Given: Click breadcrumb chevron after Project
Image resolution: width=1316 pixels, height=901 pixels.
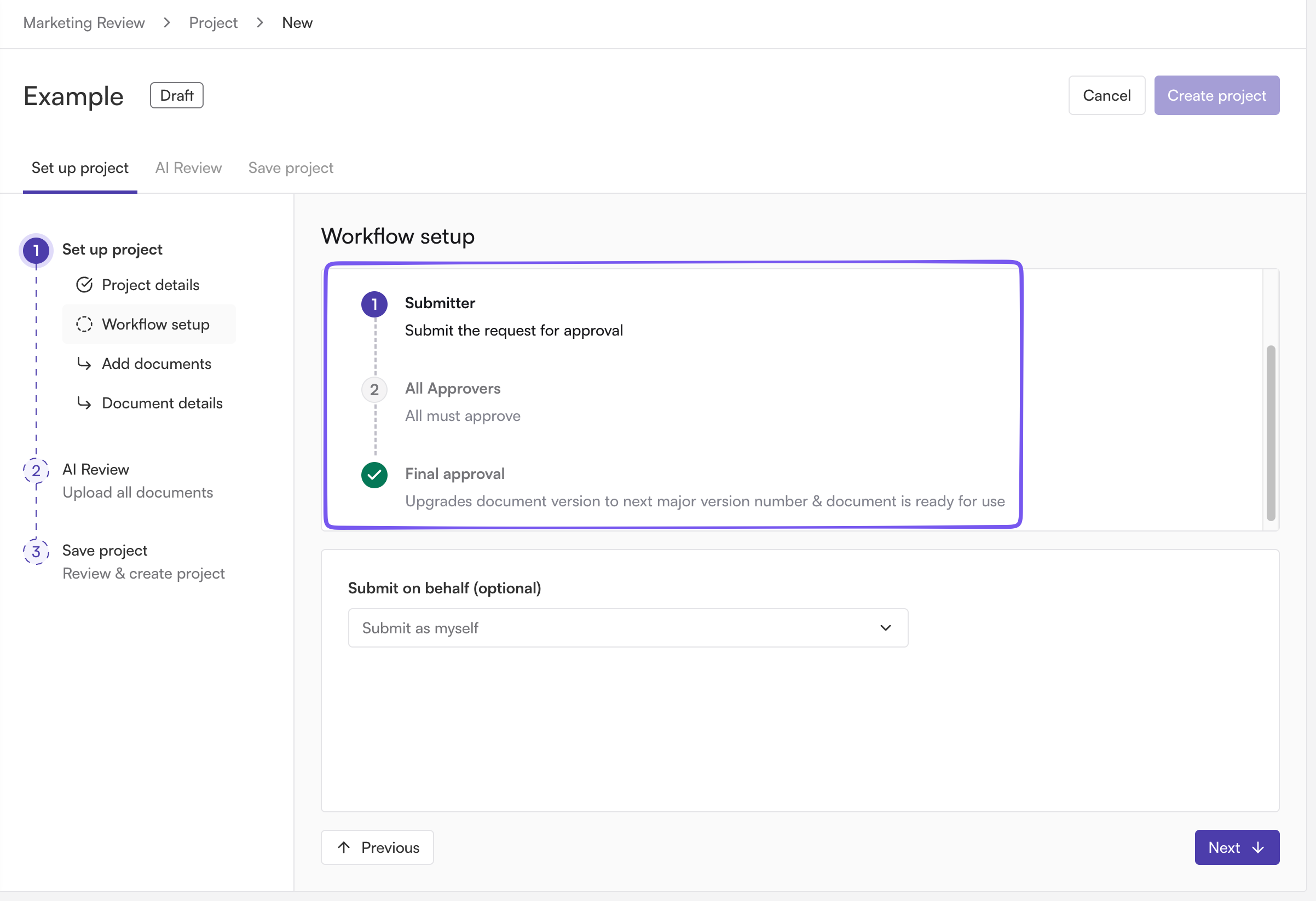Looking at the screenshot, I should tap(260, 22).
